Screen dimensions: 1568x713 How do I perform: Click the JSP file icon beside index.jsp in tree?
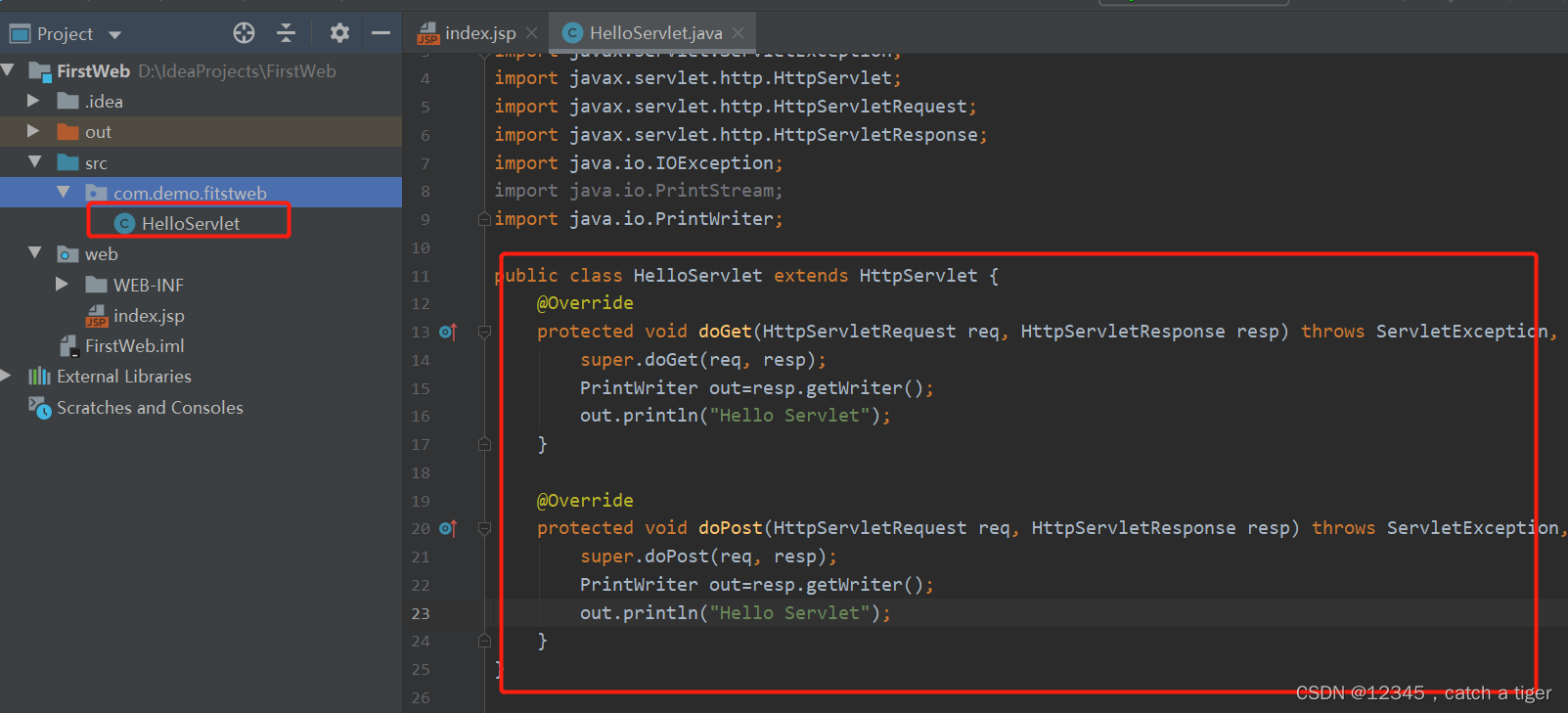[96, 316]
